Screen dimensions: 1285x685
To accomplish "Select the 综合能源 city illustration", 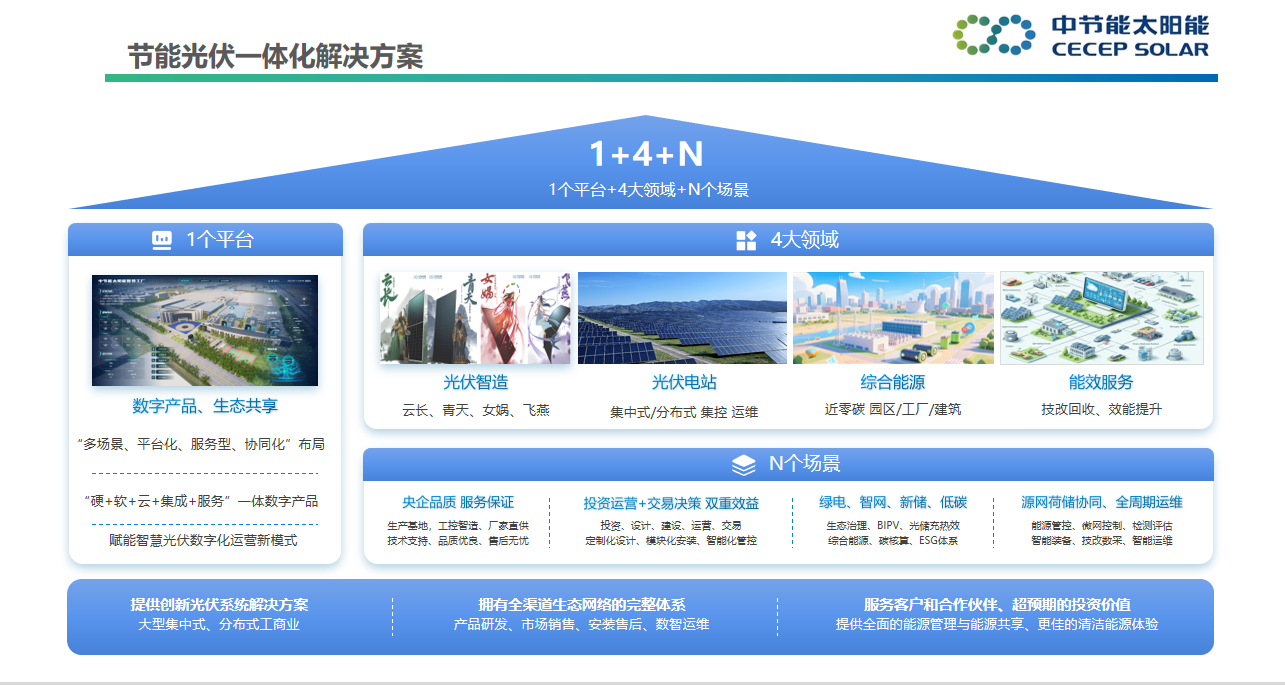I will coord(893,318).
